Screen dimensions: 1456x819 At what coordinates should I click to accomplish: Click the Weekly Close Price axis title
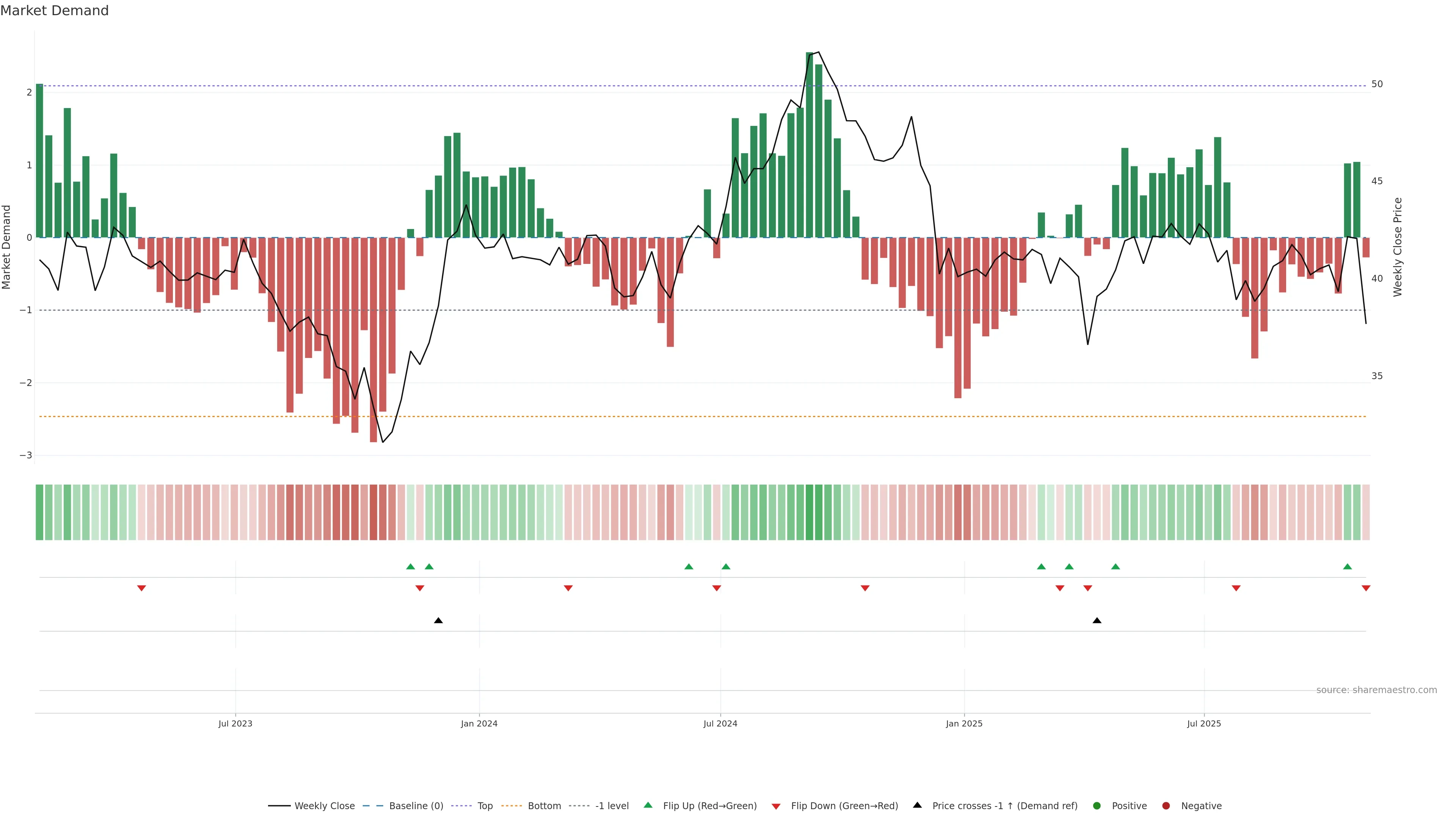1398,247
